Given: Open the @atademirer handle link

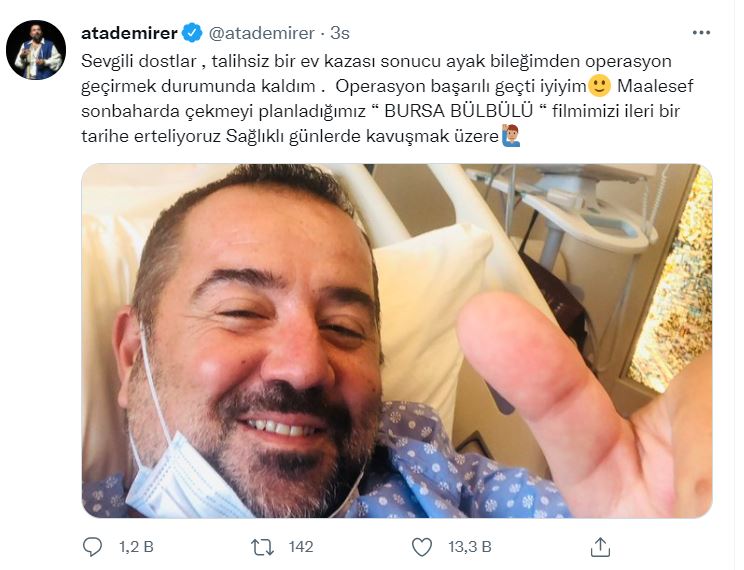Looking at the screenshot, I should pos(261,33).
